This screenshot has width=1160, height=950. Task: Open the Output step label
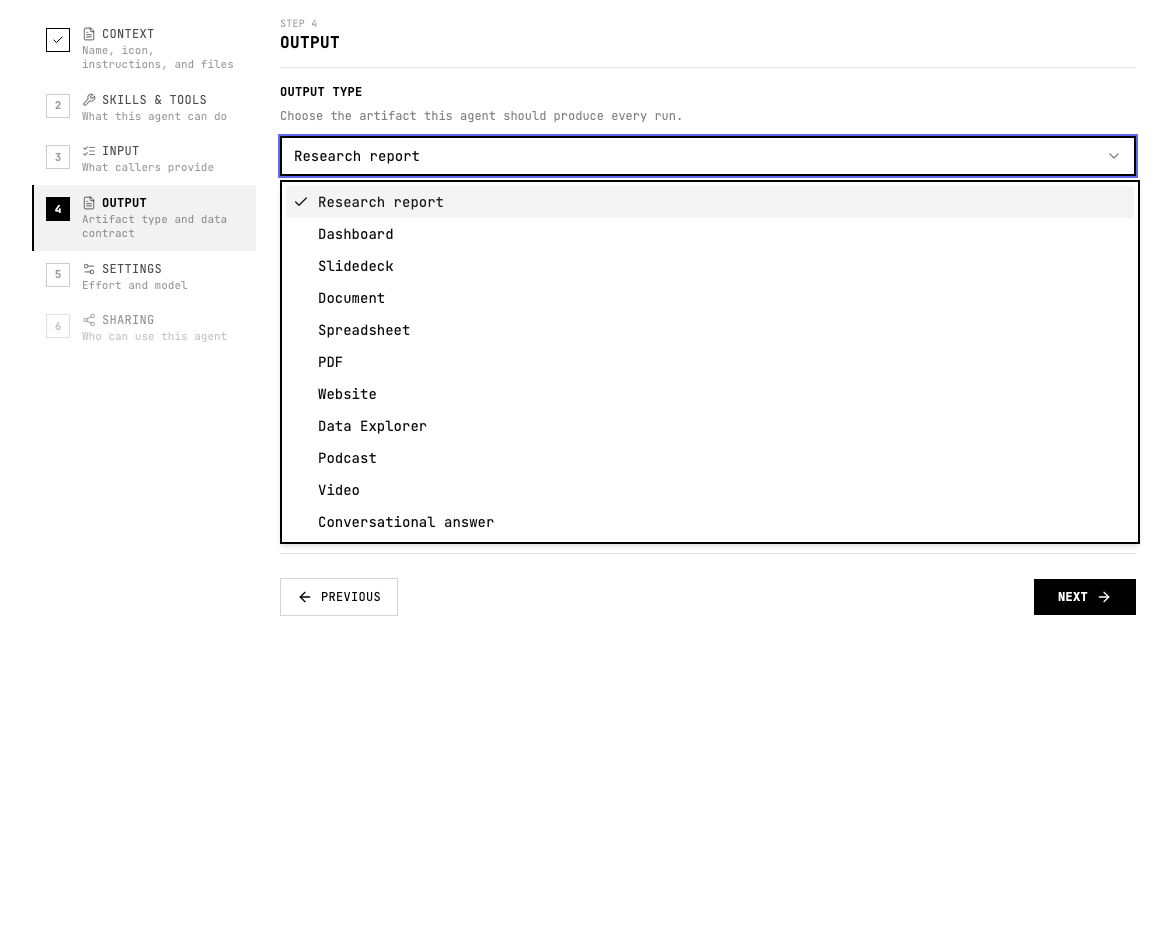124,203
